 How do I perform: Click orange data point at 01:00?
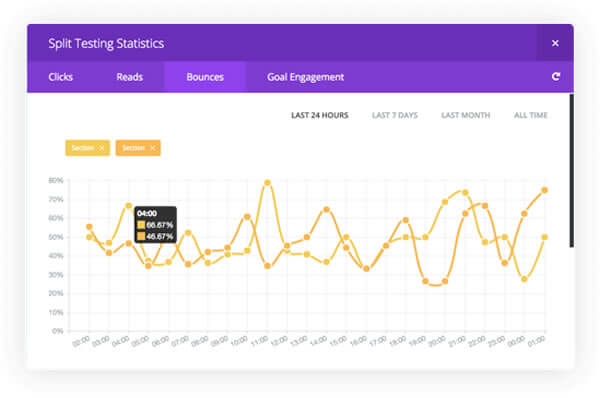point(545,190)
